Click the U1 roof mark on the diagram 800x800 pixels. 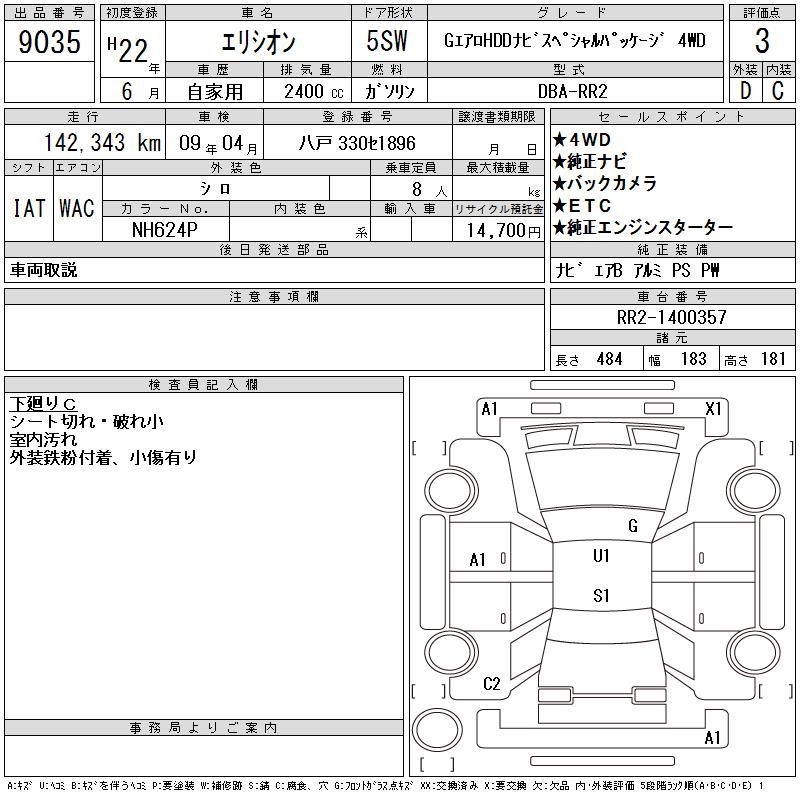[602, 556]
